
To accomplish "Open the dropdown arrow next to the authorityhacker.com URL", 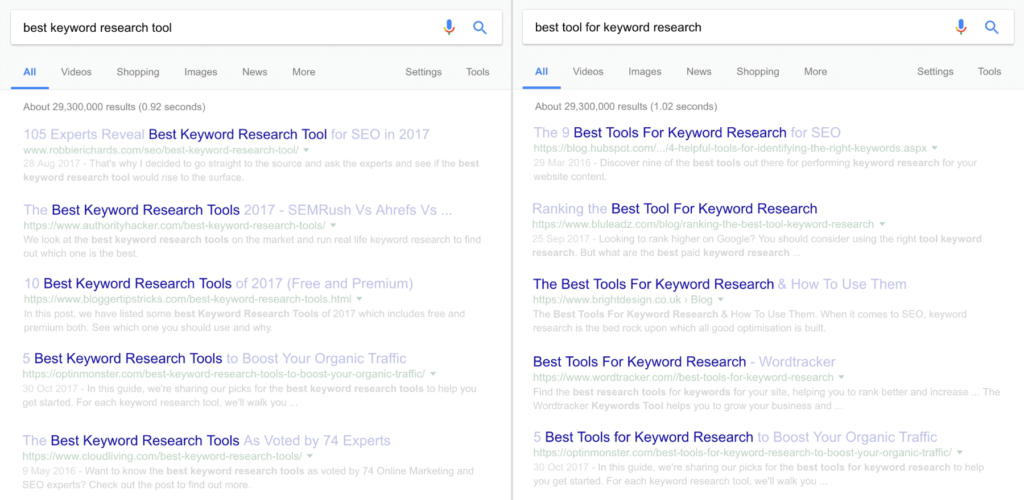I will pos(331,227).
